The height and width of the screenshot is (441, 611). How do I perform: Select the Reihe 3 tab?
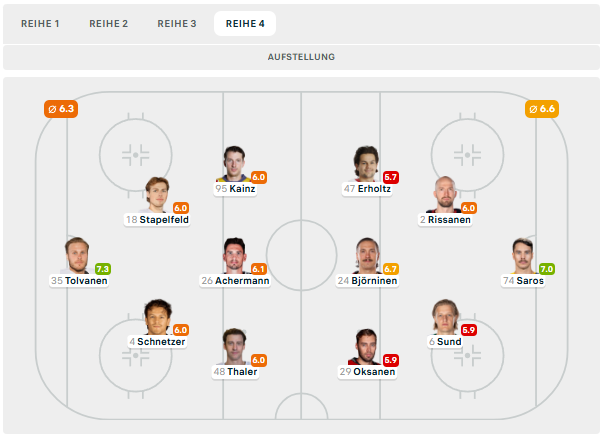(x=177, y=23)
